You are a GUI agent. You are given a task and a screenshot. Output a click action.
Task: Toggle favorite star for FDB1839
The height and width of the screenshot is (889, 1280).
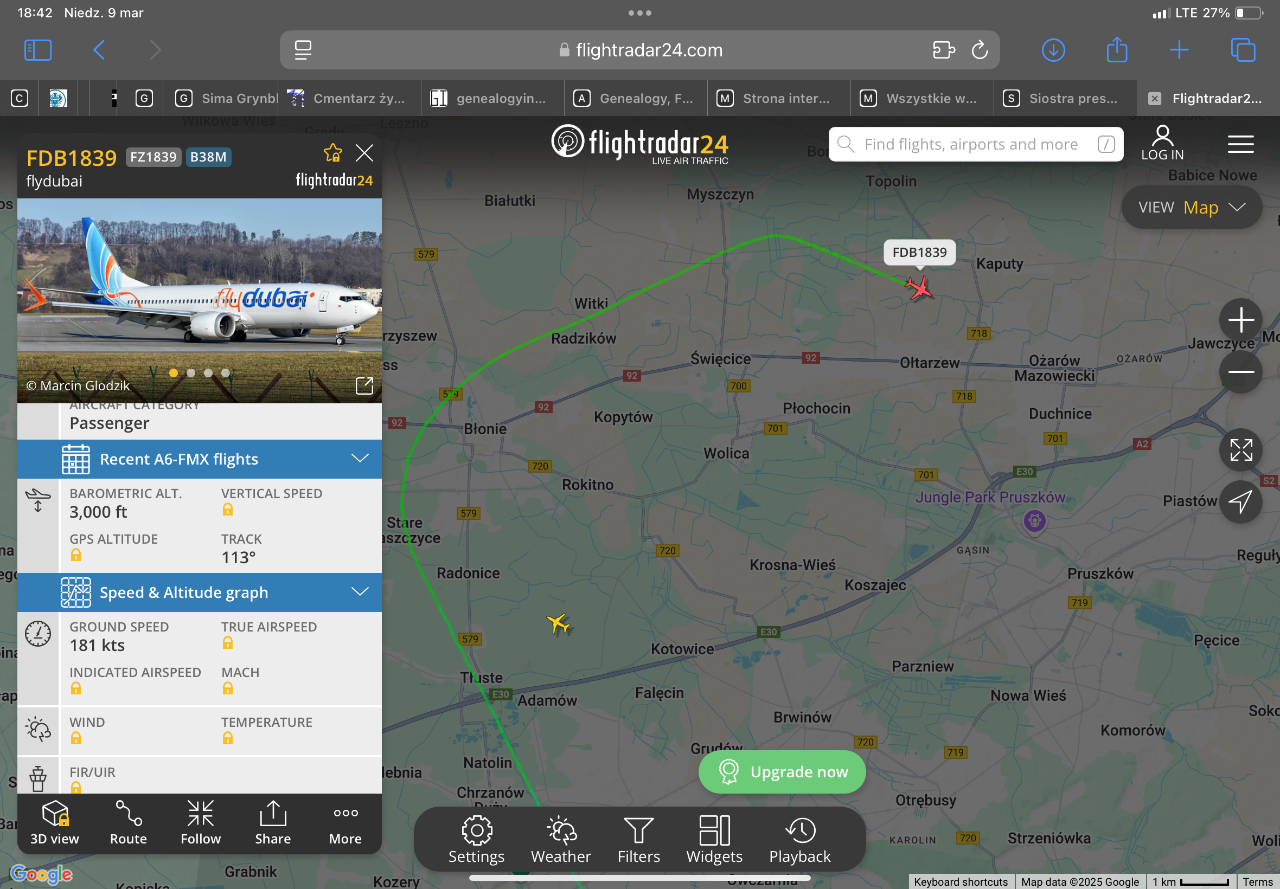pyautogui.click(x=333, y=153)
